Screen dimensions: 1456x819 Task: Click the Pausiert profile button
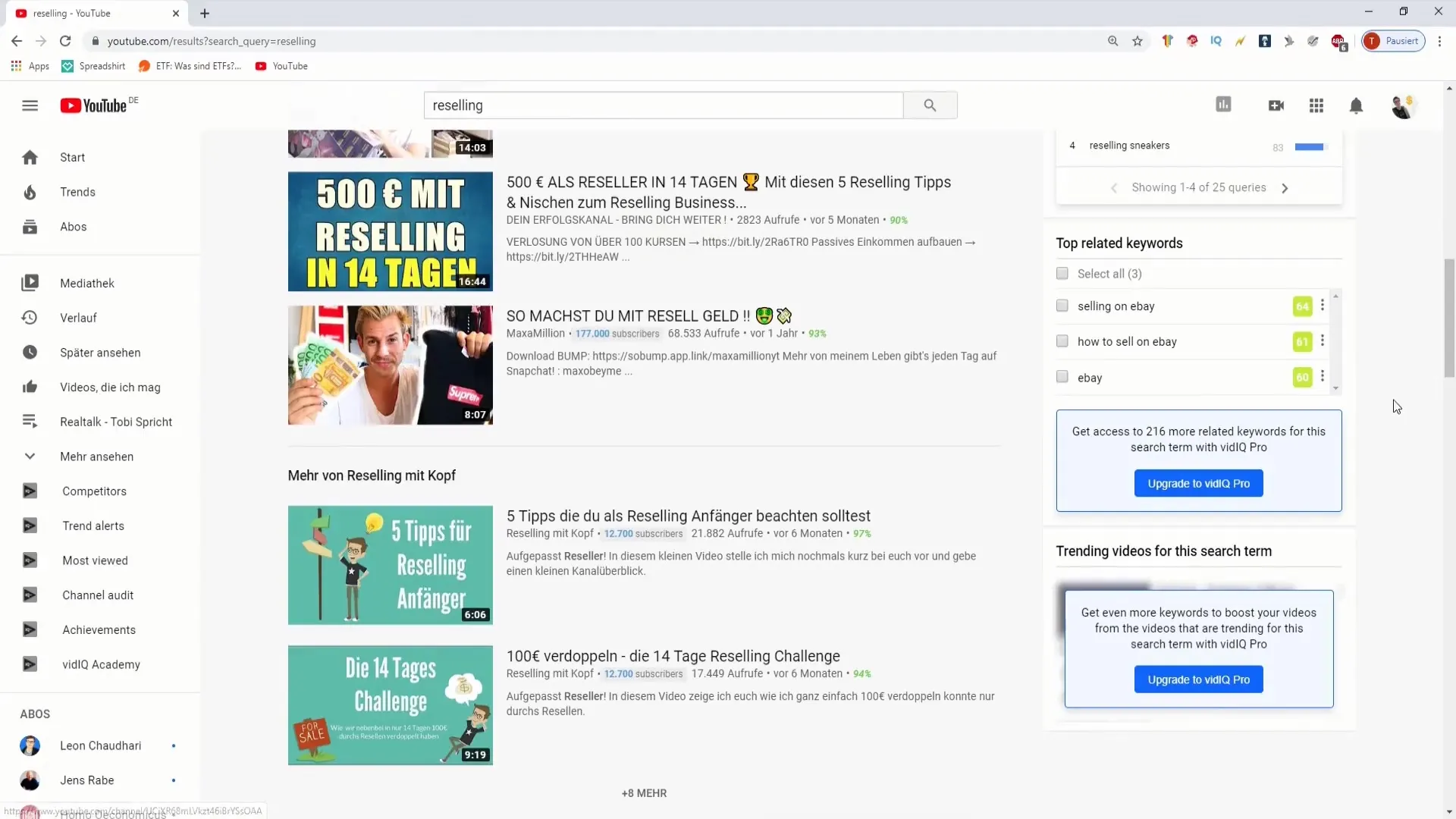point(1393,41)
